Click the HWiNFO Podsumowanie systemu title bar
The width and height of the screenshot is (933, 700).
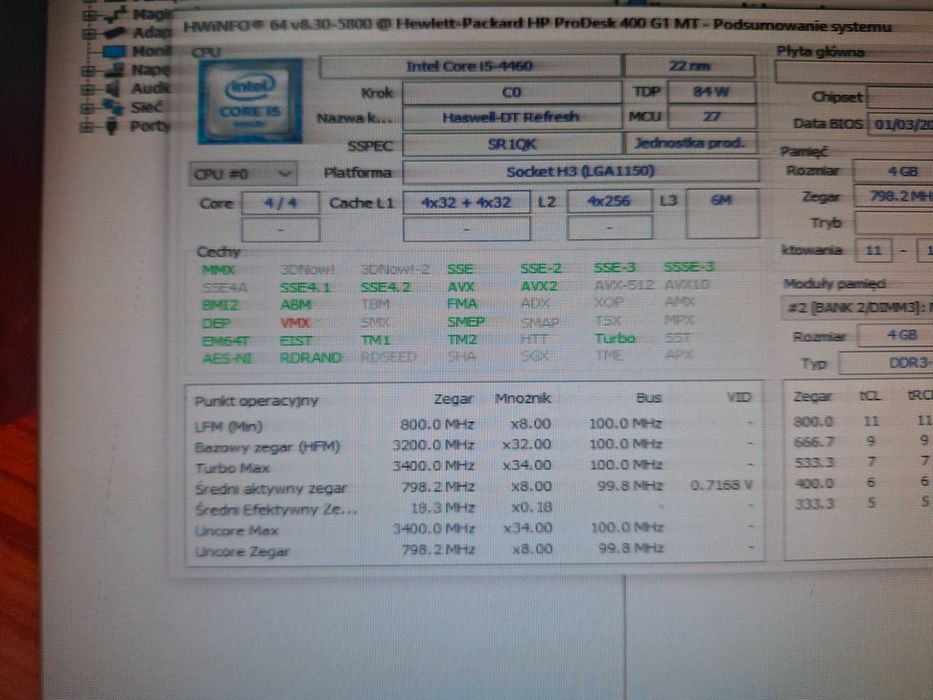pyautogui.click(x=553, y=26)
